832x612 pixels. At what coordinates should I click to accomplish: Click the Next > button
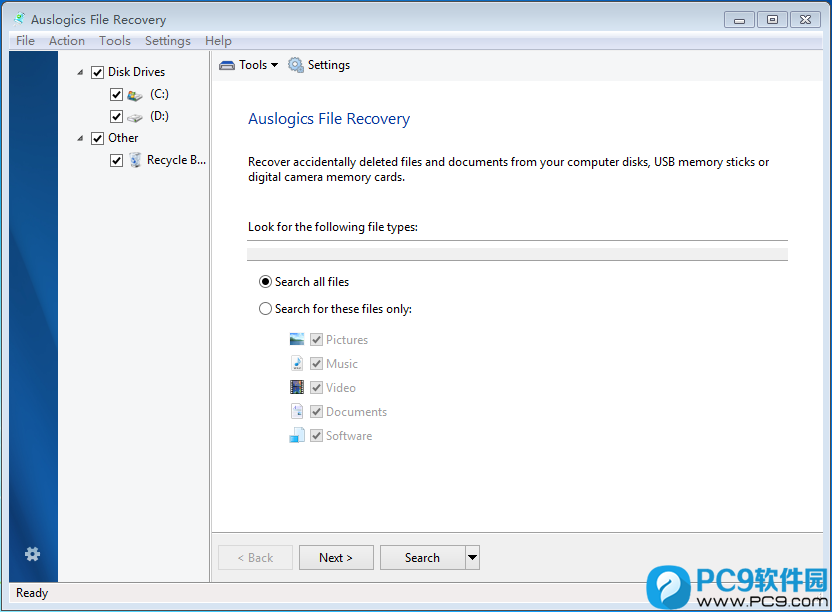(336, 557)
